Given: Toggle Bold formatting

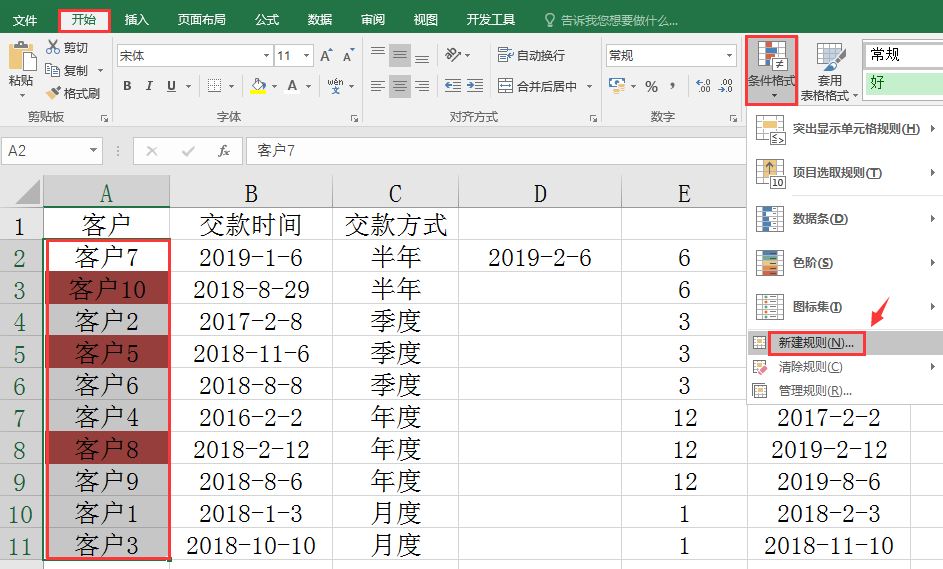Looking at the screenshot, I should (127, 86).
